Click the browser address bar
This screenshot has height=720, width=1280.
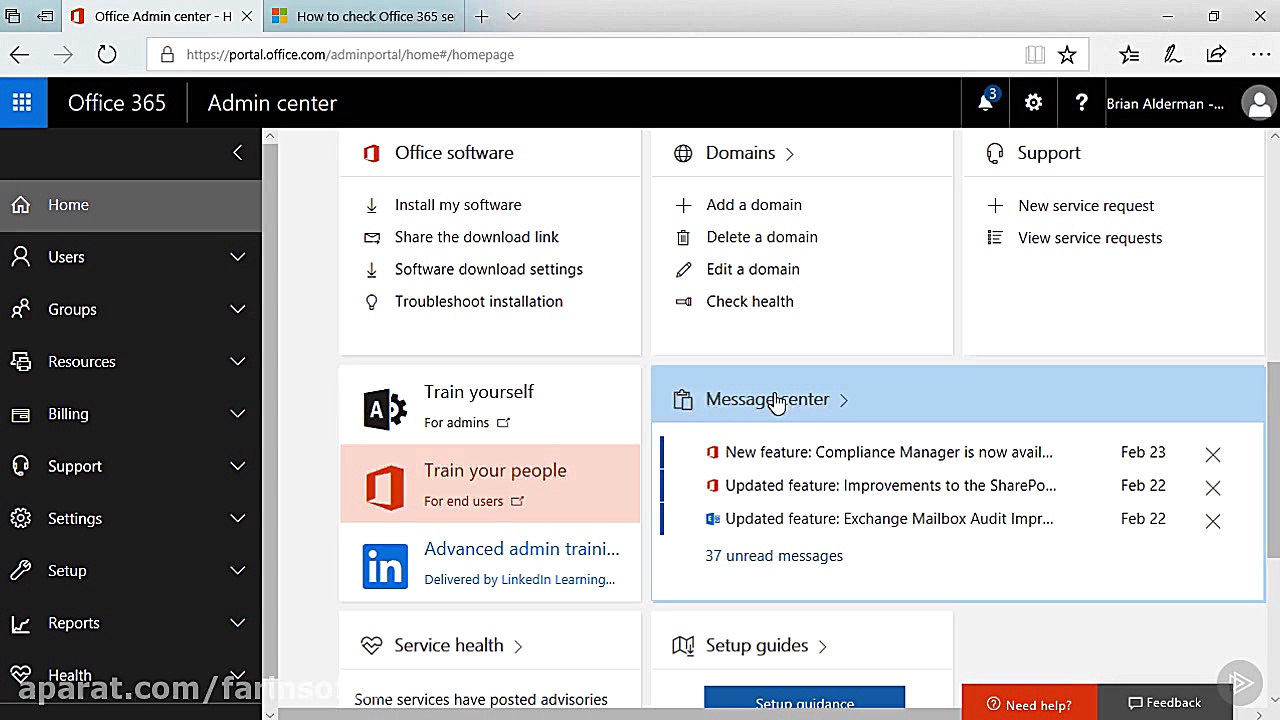[x=580, y=55]
